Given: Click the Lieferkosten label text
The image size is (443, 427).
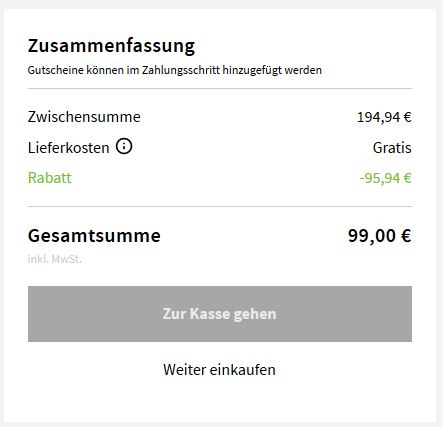Looking at the screenshot, I should [69, 148].
